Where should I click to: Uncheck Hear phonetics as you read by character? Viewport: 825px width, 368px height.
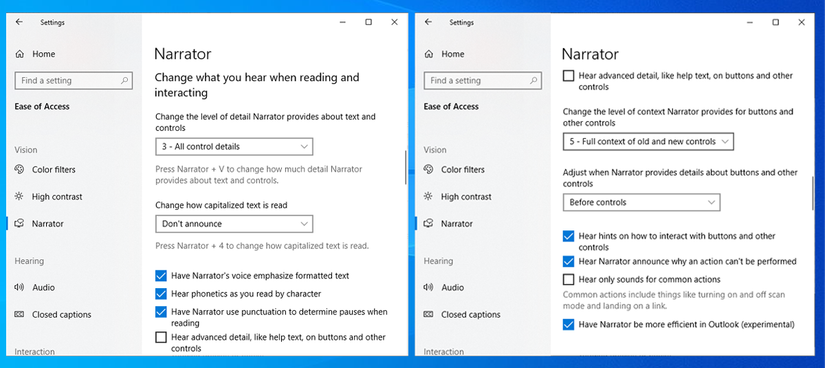coord(161,293)
